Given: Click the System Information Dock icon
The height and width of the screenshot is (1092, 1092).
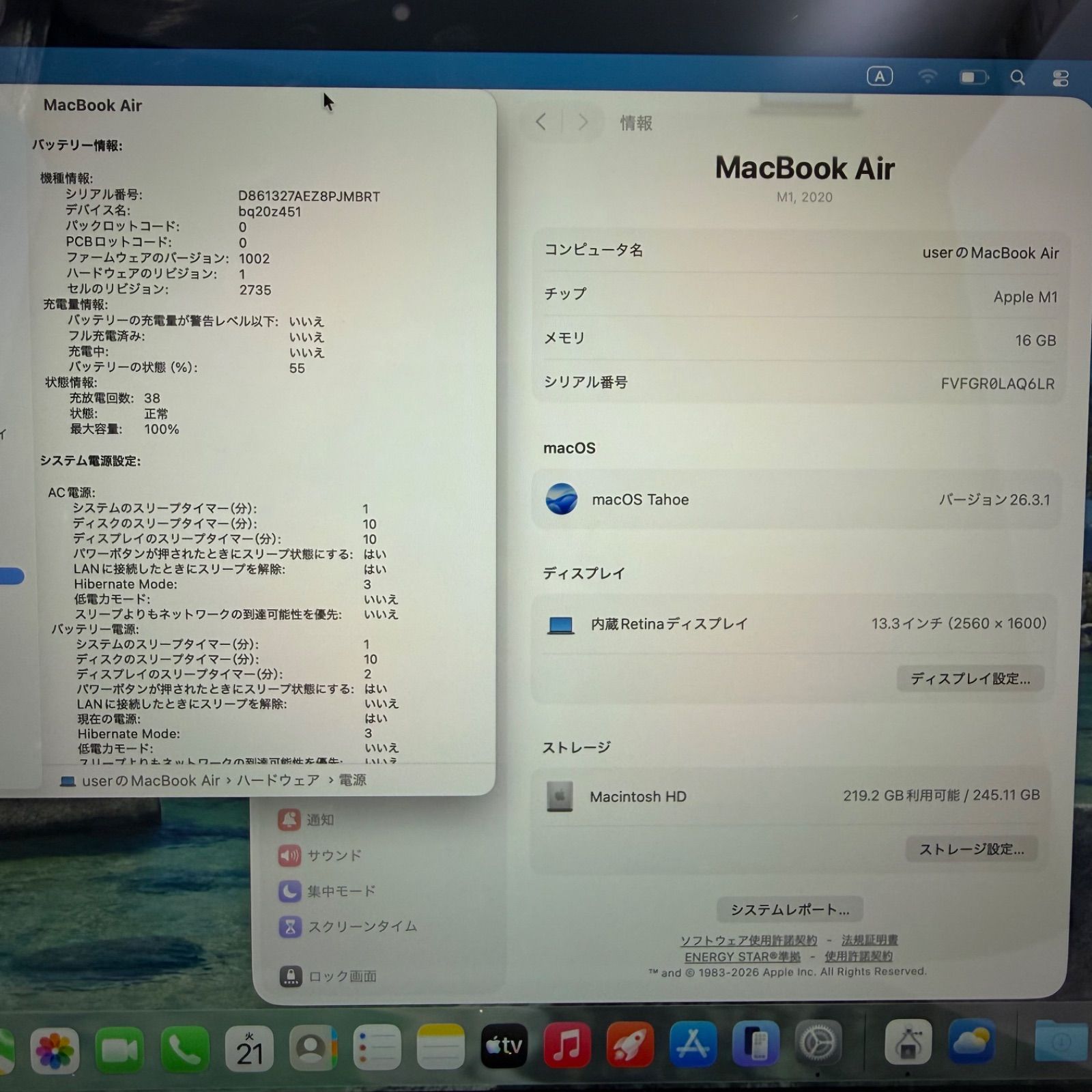Looking at the screenshot, I should point(908,1041).
